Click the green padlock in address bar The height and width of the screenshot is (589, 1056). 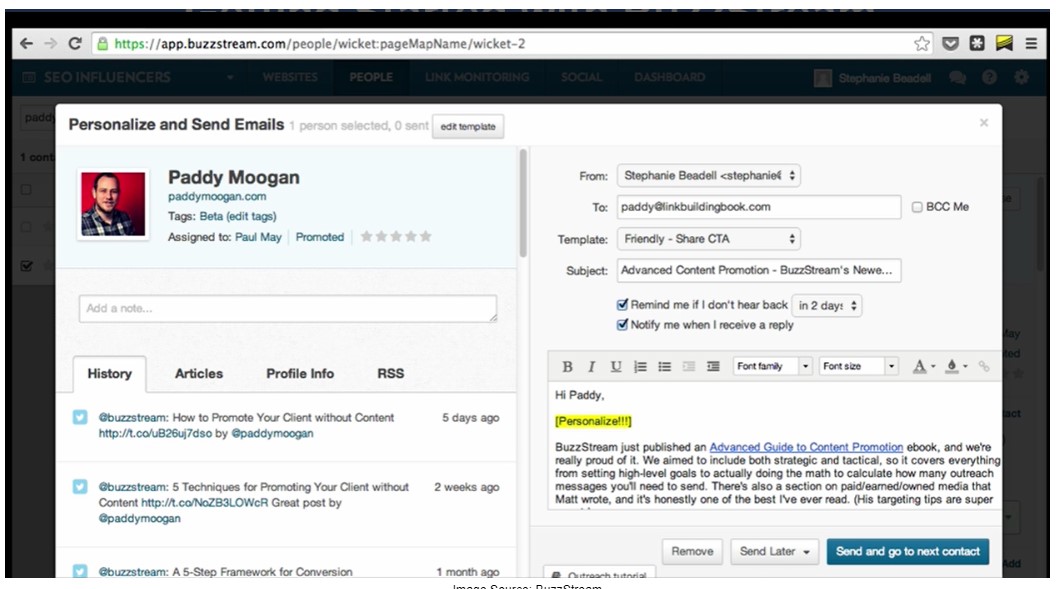click(x=102, y=44)
